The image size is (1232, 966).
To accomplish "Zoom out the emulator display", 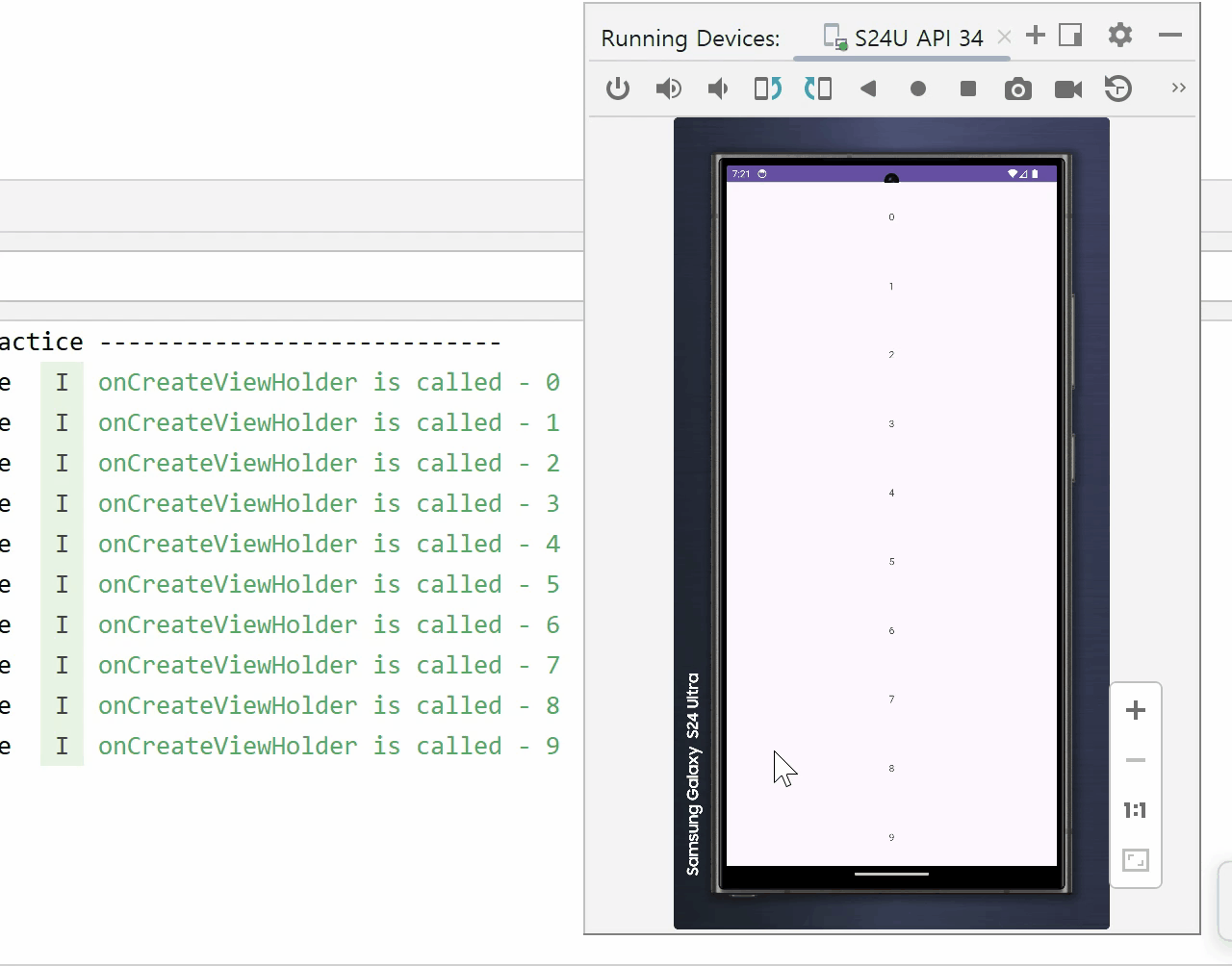I will (x=1136, y=760).
